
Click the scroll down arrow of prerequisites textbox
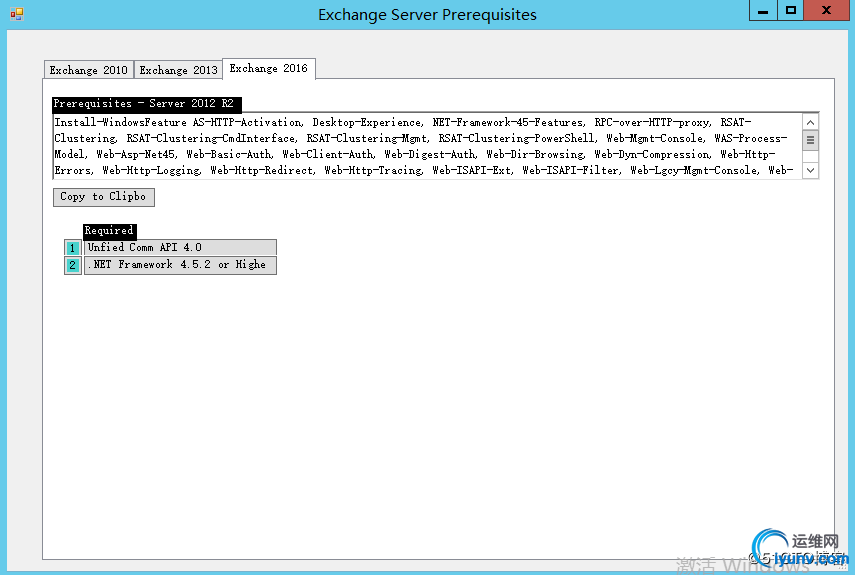coord(810,170)
